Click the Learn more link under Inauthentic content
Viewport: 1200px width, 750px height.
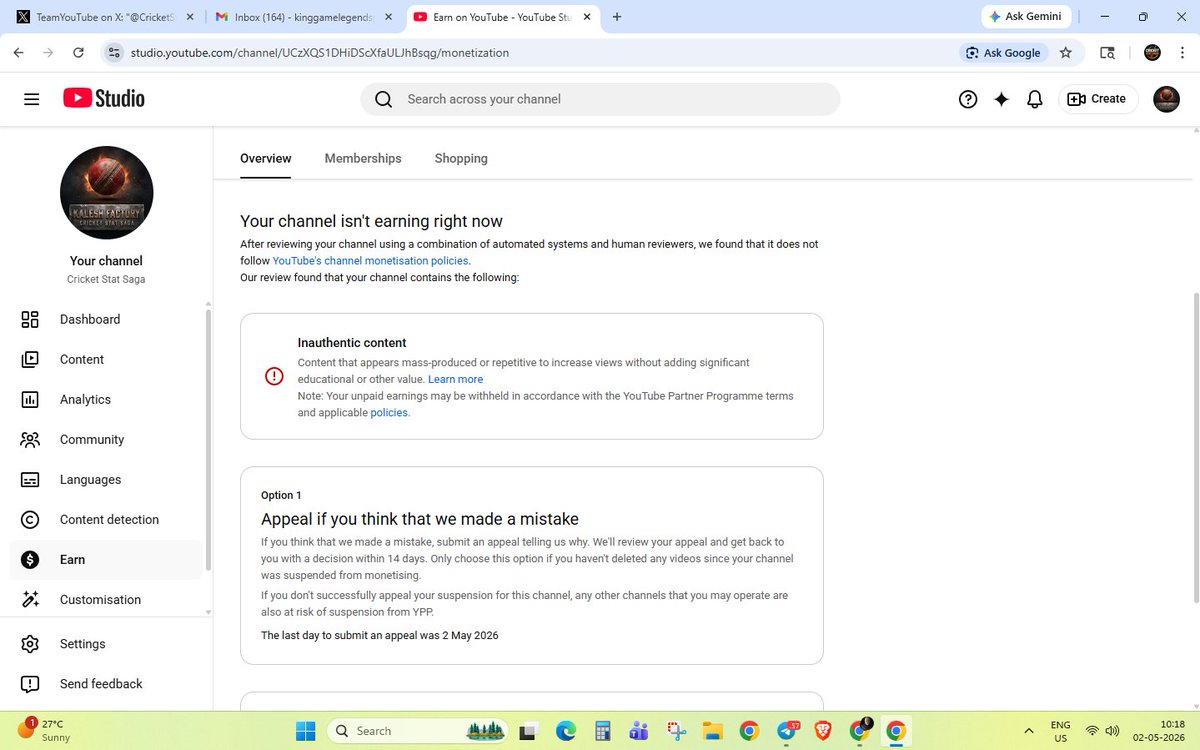tap(455, 379)
